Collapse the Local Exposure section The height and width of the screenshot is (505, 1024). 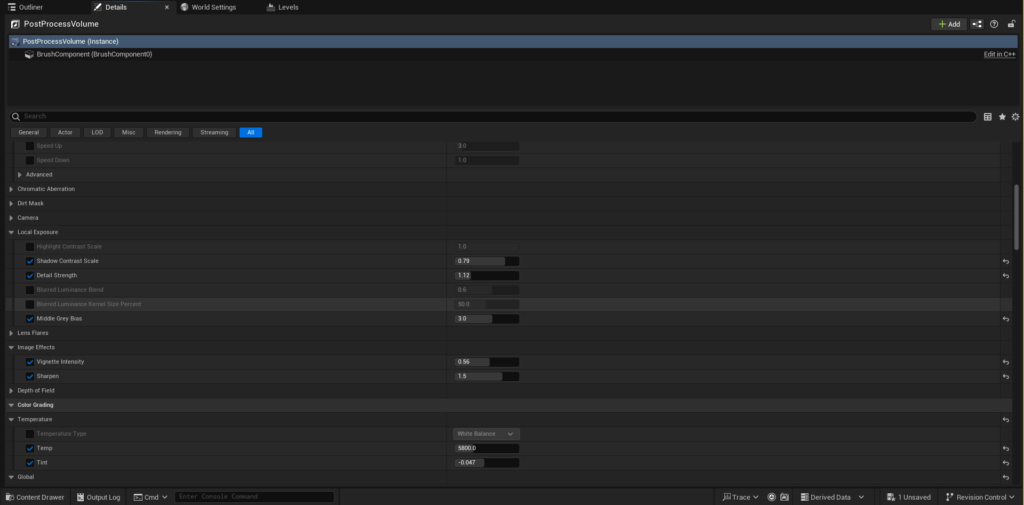click(11, 232)
